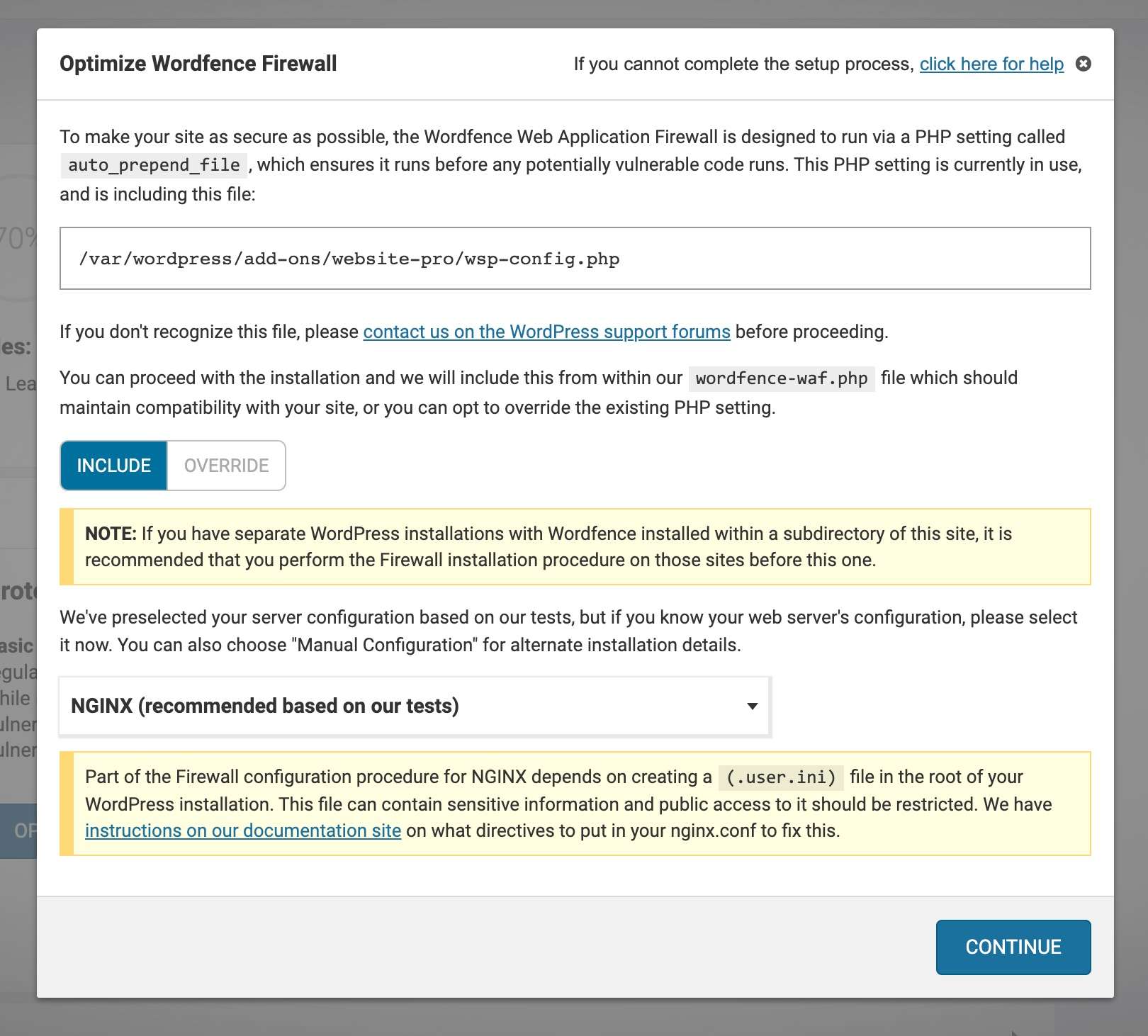Image resolution: width=1148 pixels, height=1036 pixels.
Task: Click the yellow NOTE subdirectory notice
Action: click(575, 546)
